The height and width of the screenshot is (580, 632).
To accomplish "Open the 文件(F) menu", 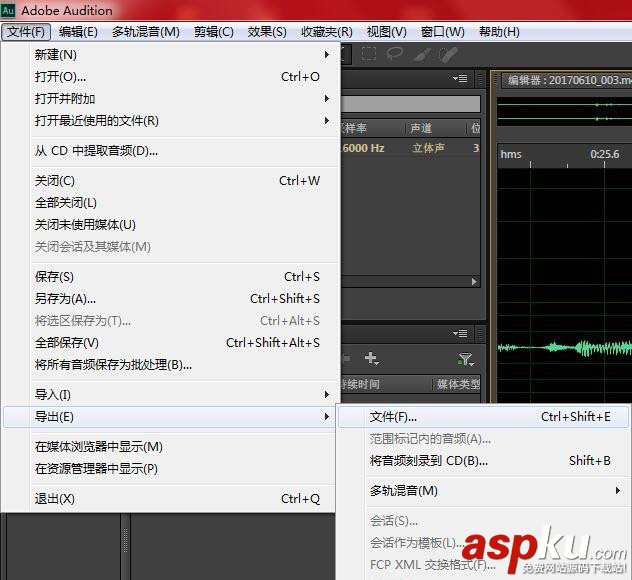I will 26,31.
